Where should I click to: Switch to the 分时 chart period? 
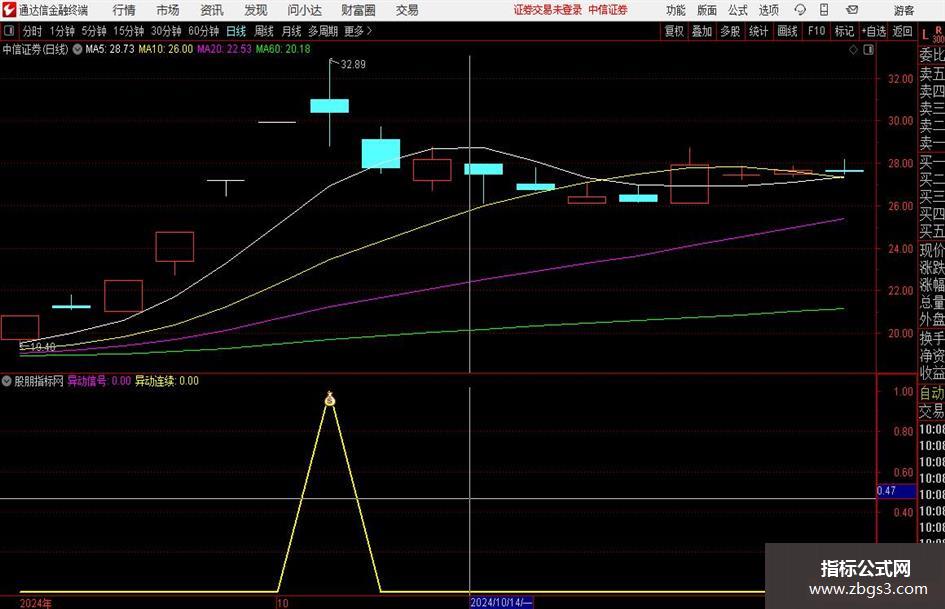point(33,31)
